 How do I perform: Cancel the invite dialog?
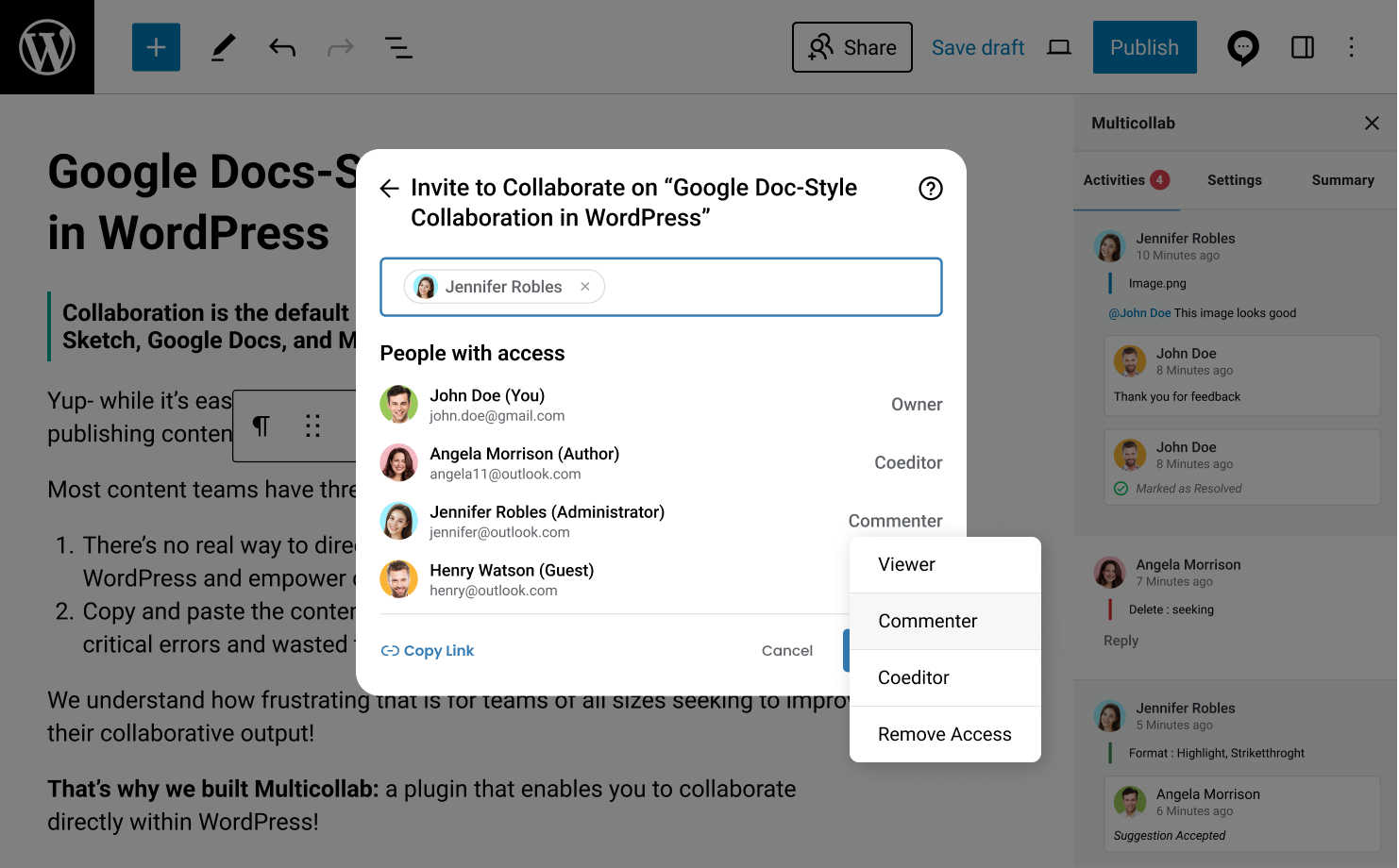[x=787, y=651]
